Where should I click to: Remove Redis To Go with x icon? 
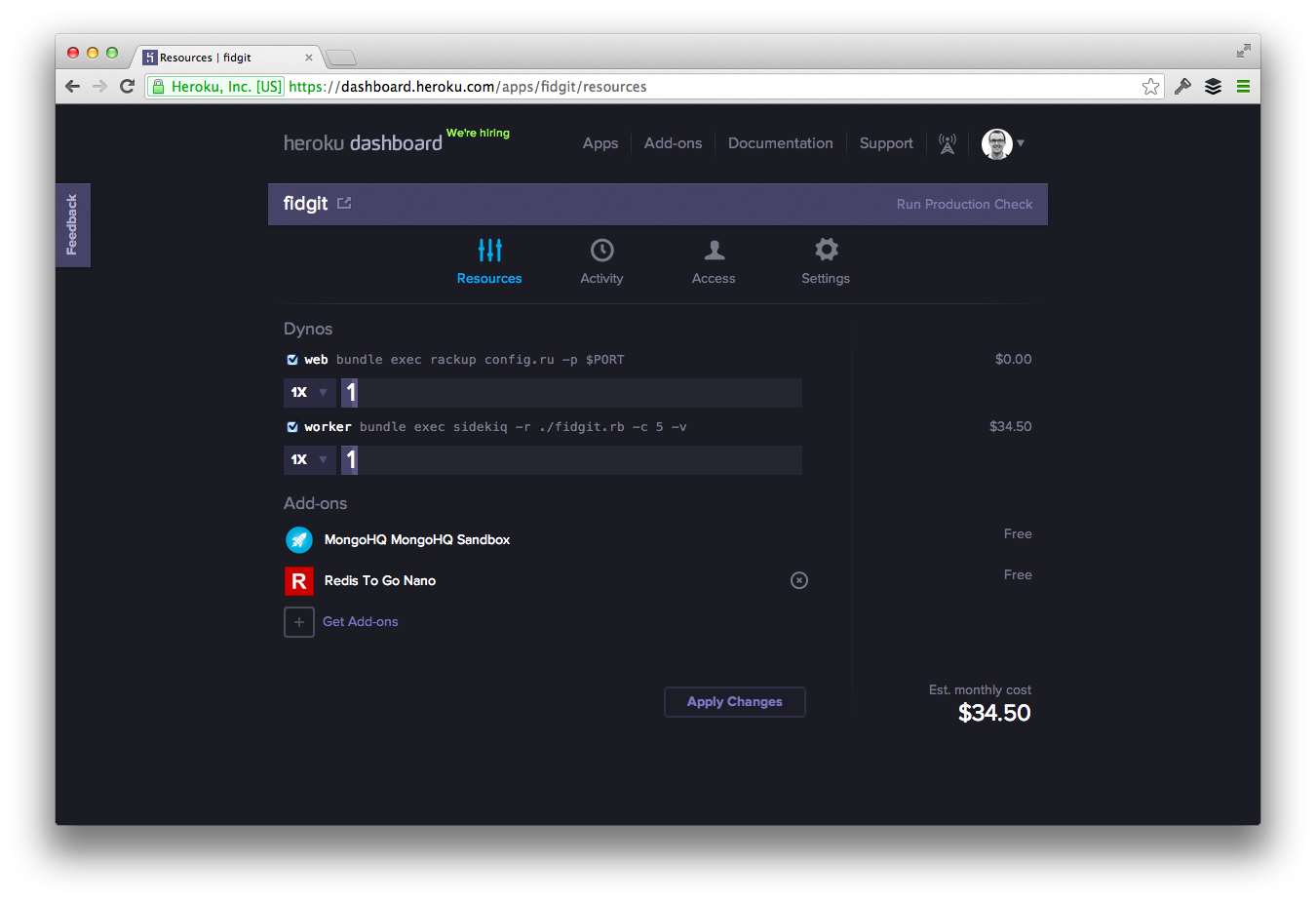point(799,580)
